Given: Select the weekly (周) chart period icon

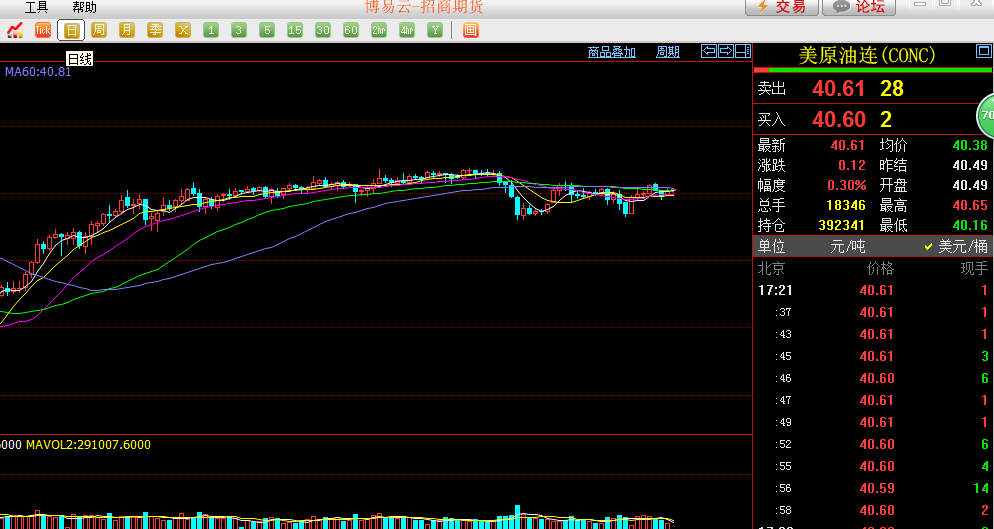Looking at the screenshot, I should tap(98, 30).
